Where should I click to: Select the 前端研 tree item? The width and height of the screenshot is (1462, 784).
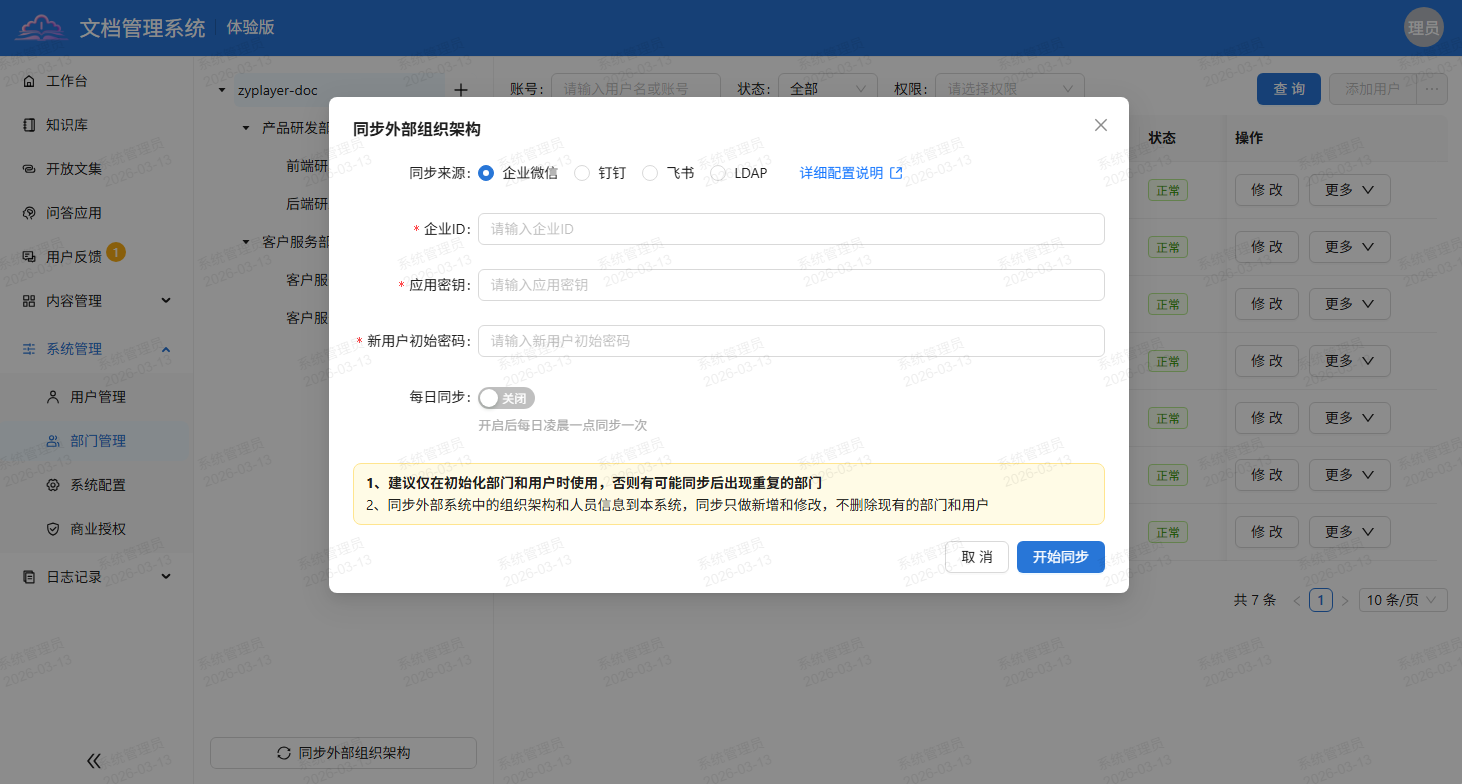307,166
